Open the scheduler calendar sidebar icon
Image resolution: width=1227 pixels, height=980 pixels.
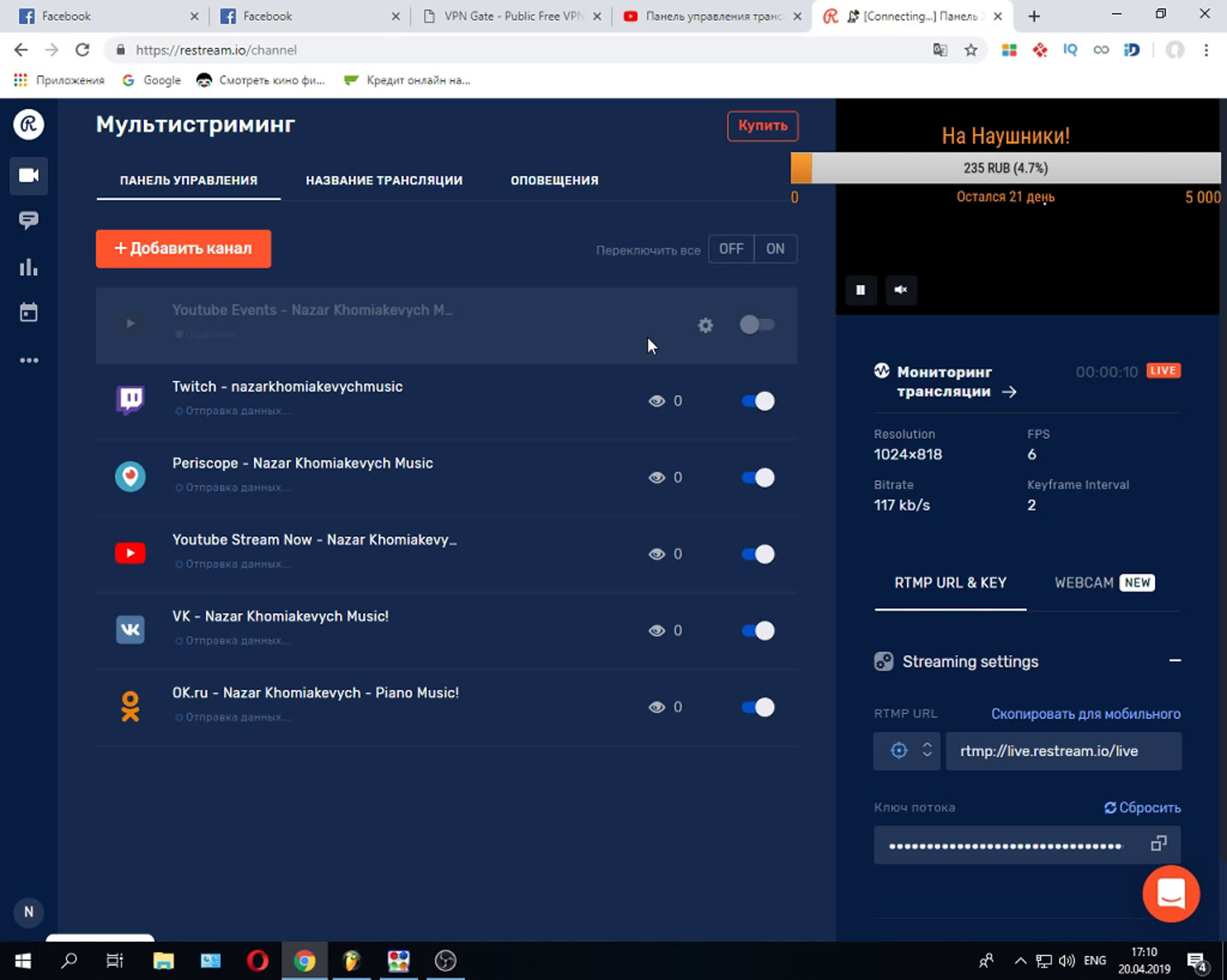click(28, 312)
